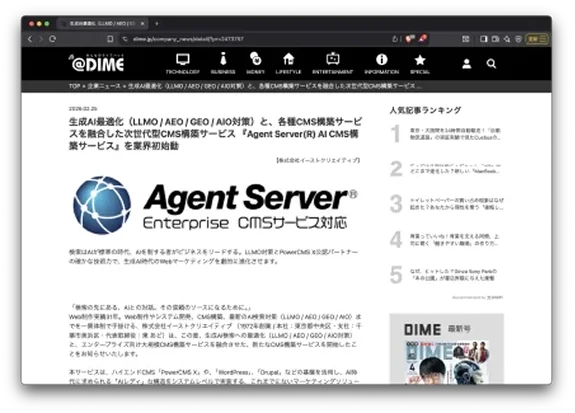The width and height of the screenshot is (575, 413).
Task: Open ranking article number 1
Action: coord(446,134)
